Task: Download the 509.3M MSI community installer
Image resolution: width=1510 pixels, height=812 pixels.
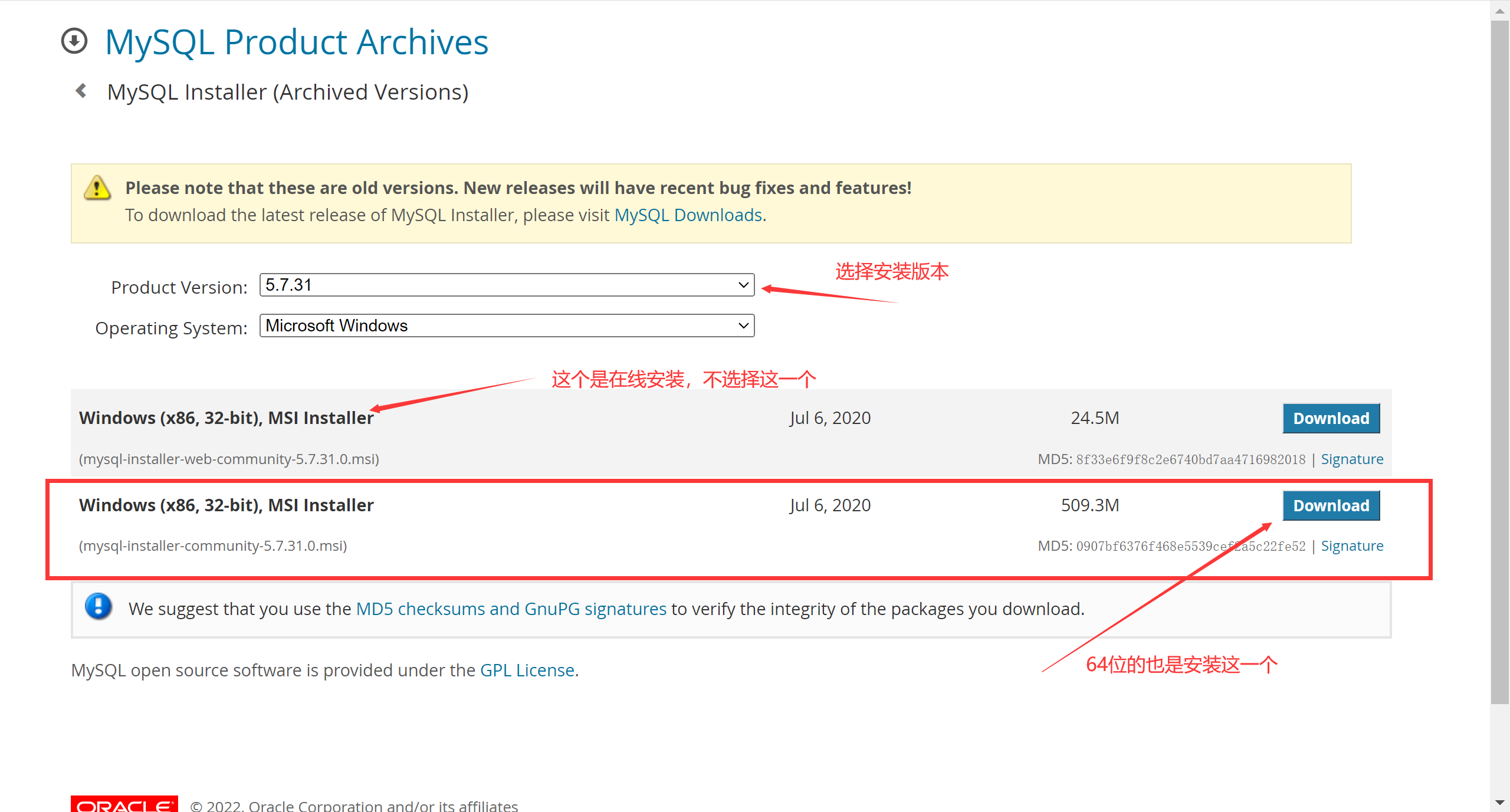Action: pos(1331,505)
